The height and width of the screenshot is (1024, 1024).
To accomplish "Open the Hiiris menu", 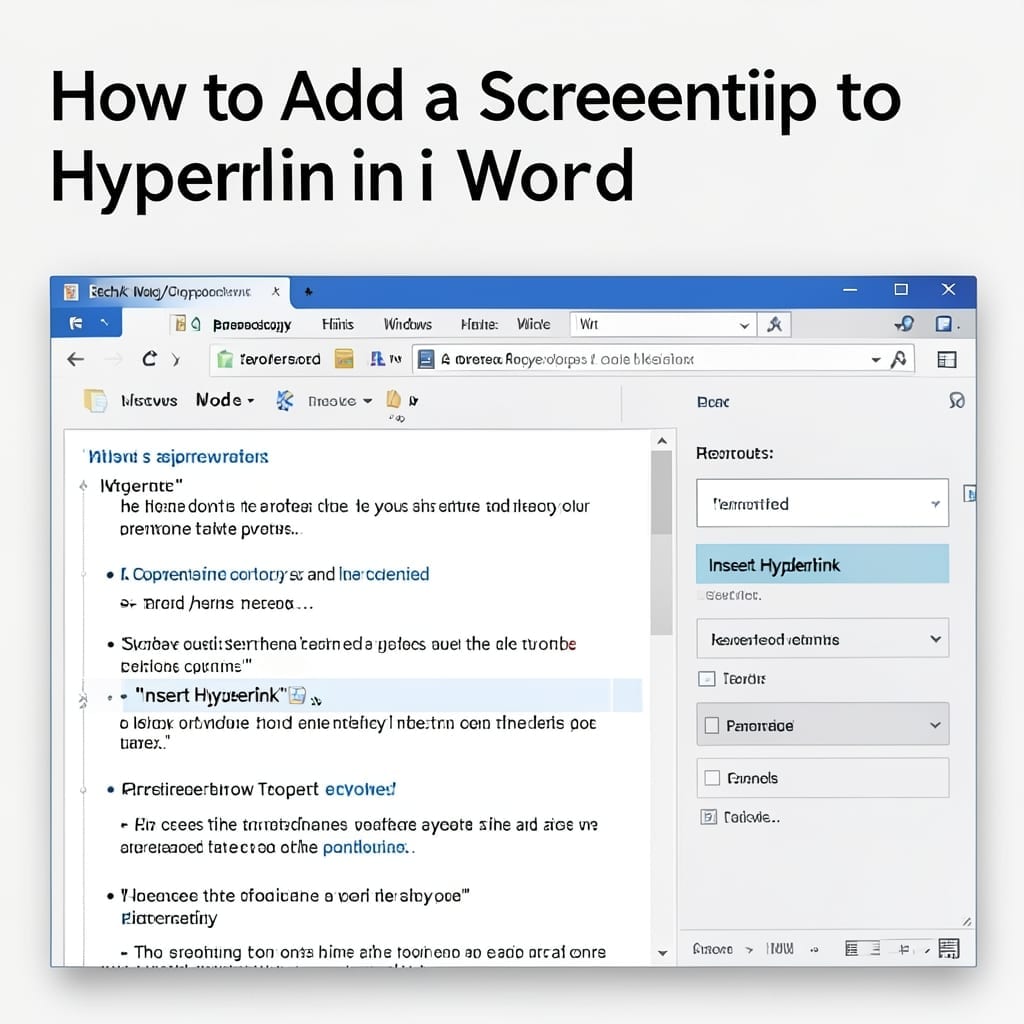I will (338, 324).
